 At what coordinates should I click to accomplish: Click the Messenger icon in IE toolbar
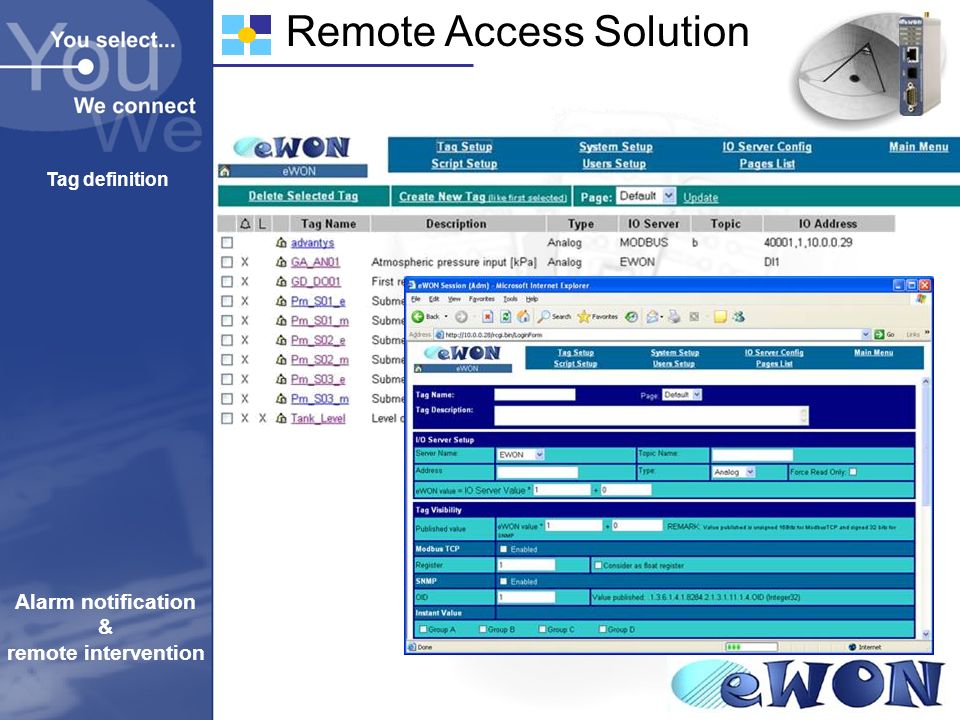pyautogui.click(x=739, y=317)
